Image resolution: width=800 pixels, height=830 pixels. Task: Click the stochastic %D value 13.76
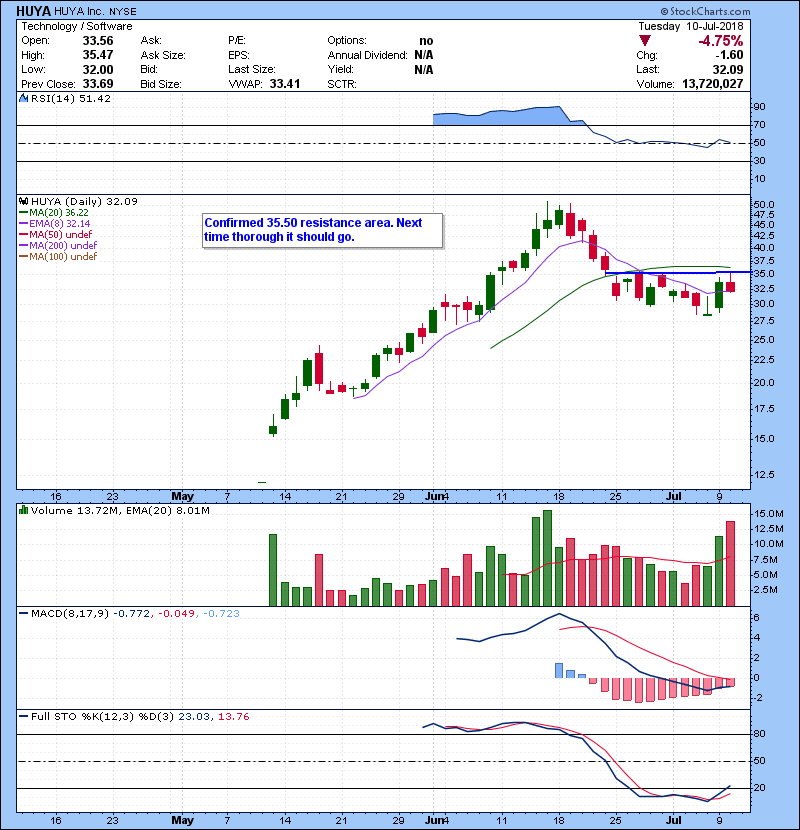tap(233, 717)
